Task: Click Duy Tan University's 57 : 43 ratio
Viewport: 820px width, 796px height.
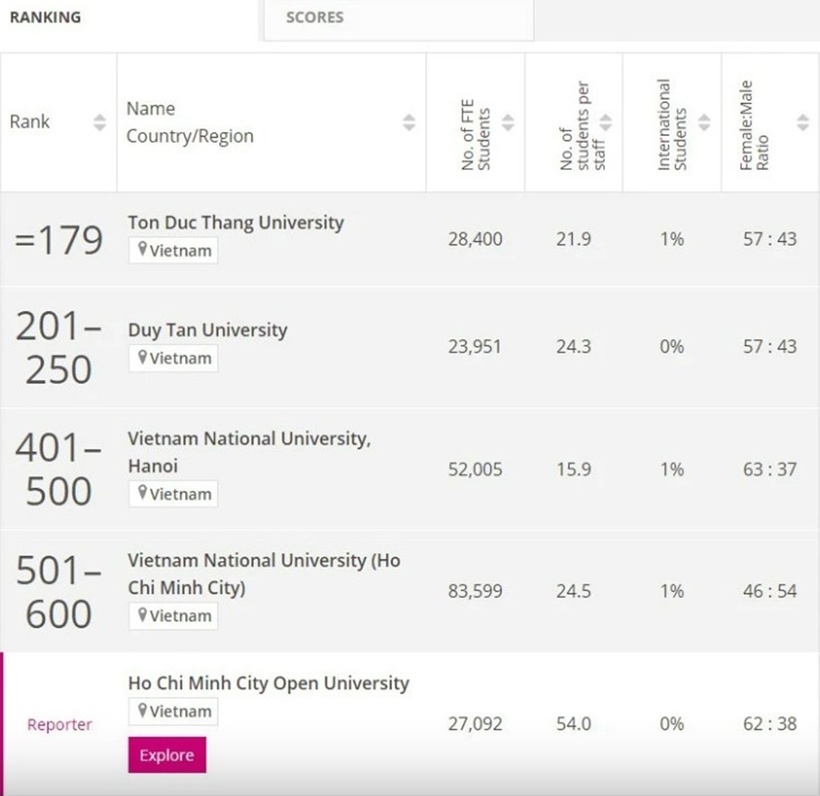Action: [770, 346]
